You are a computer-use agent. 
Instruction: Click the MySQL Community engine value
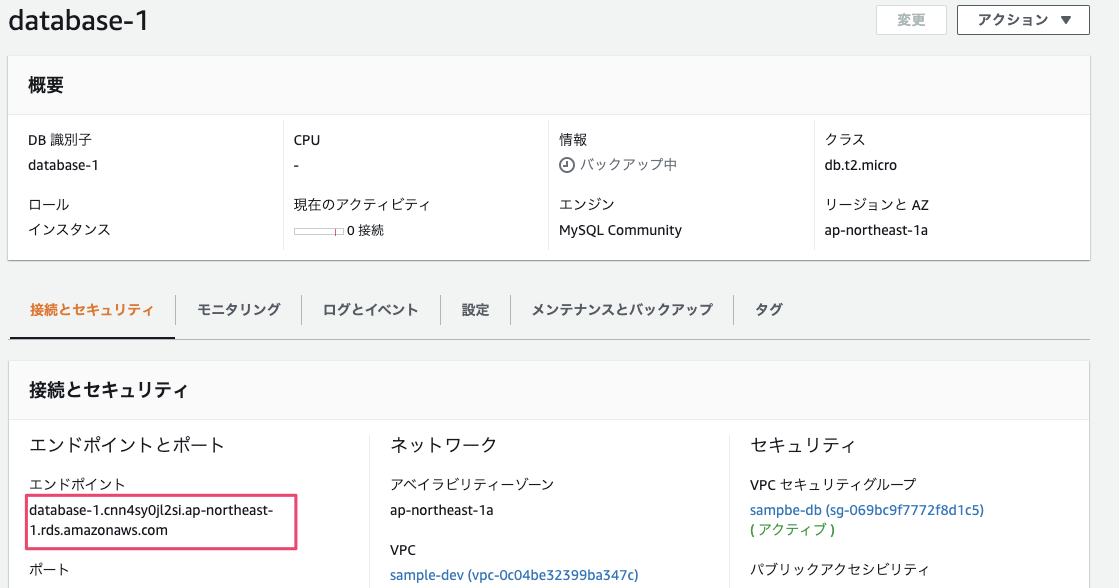620,230
